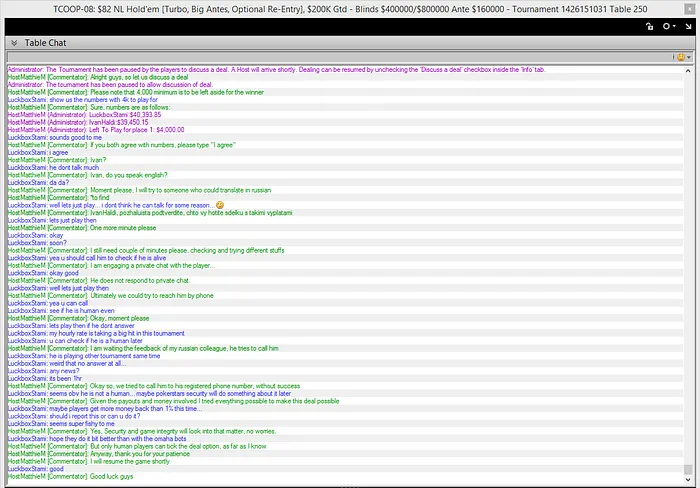This screenshot has height=488, width=700.
Task: Click the diagonal arrow icon at top right
Action: pos(687,25)
